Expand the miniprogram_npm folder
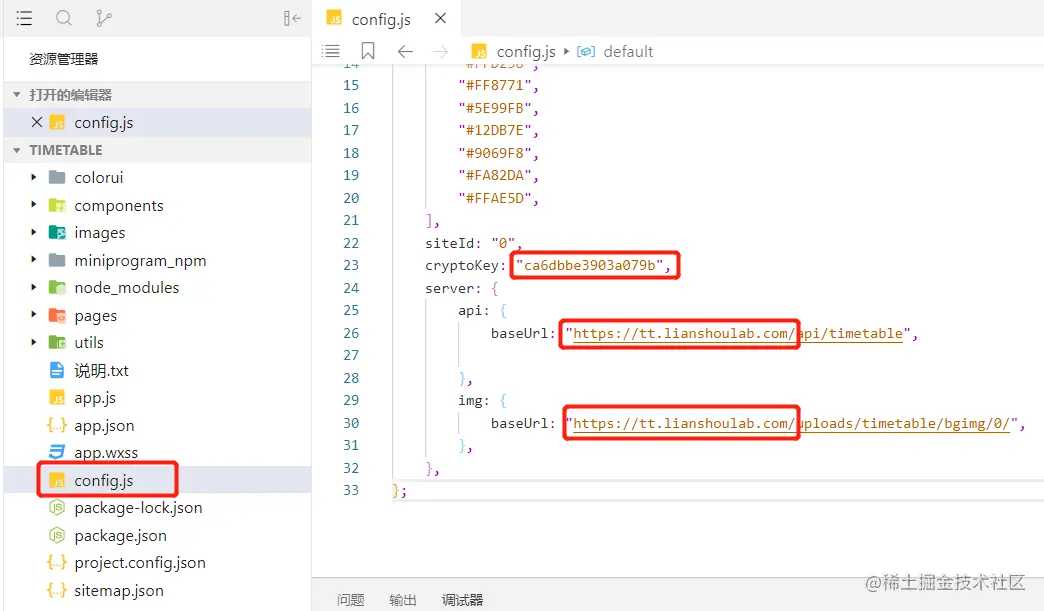Viewport: 1044px width, 611px height. click(x=33, y=260)
